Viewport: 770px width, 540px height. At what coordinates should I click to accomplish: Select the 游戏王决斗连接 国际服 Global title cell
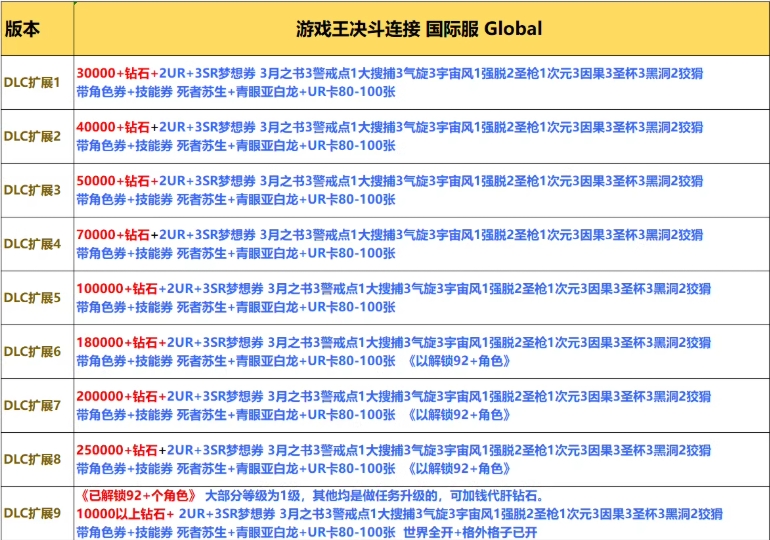pyautogui.click(x=420, y=28)
